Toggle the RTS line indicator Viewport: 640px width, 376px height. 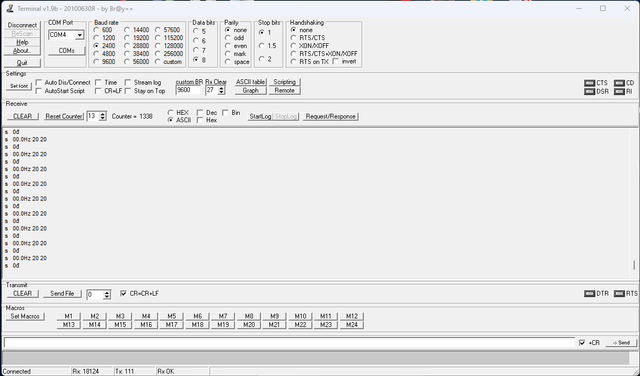click(x=619, y=294)
